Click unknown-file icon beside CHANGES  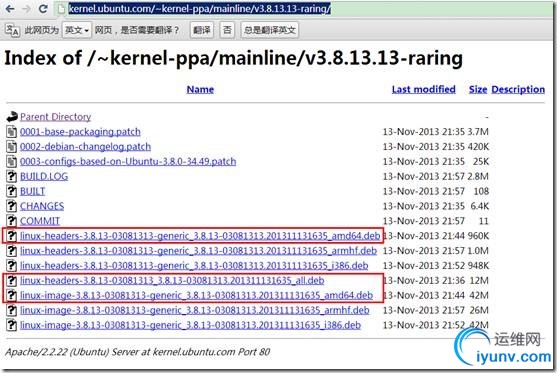[x=12, y=206]
